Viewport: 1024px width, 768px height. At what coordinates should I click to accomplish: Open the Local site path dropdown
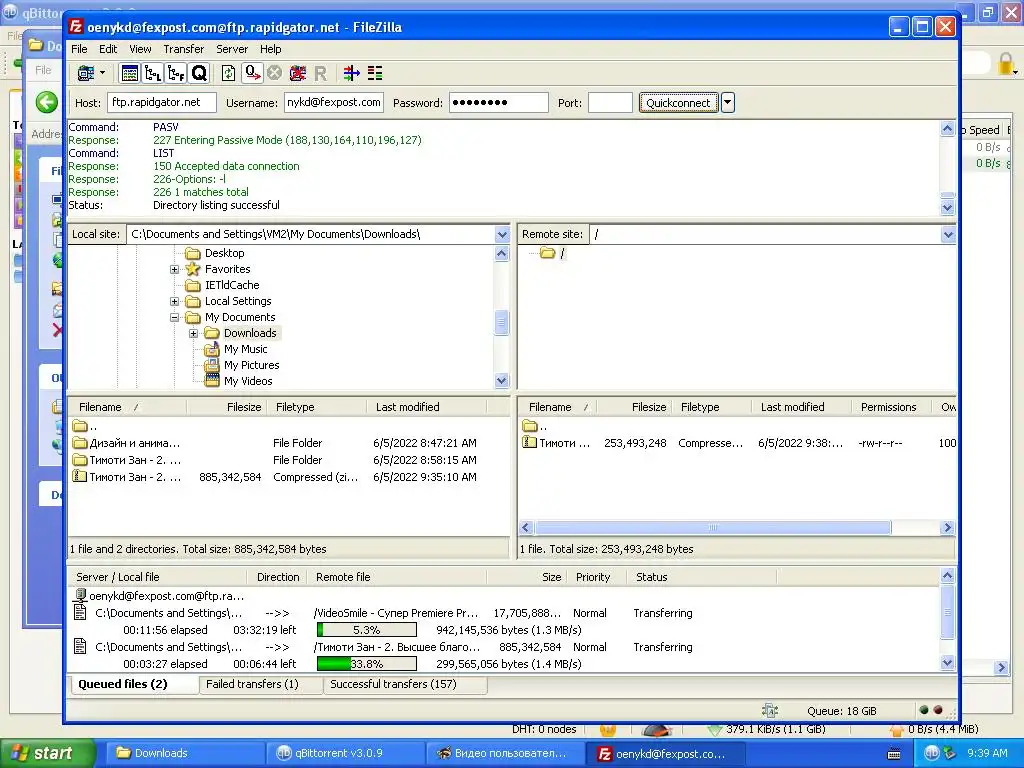pyautogui.click(x=502, y=234)
